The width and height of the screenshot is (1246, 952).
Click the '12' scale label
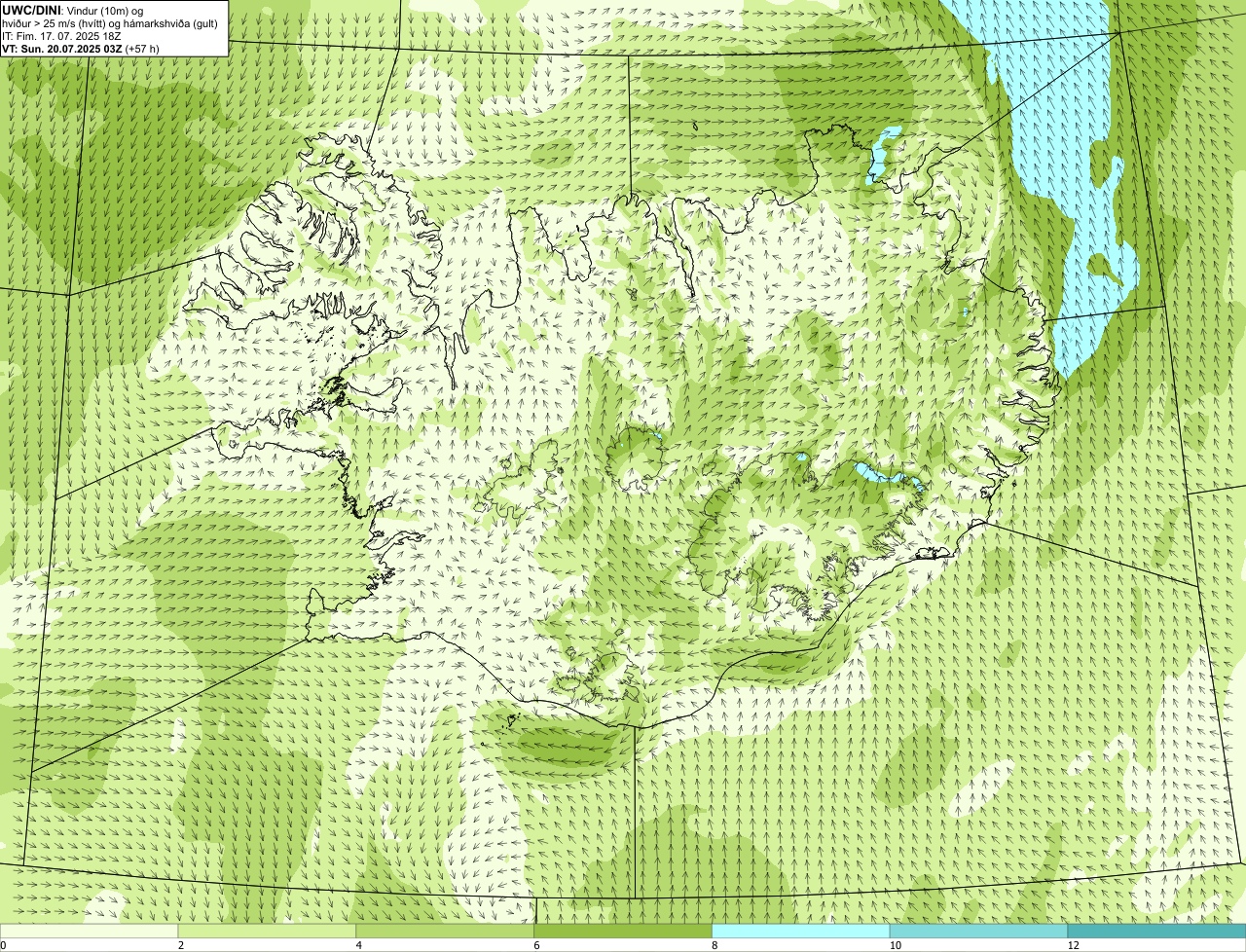click(x=1073, y=945)
